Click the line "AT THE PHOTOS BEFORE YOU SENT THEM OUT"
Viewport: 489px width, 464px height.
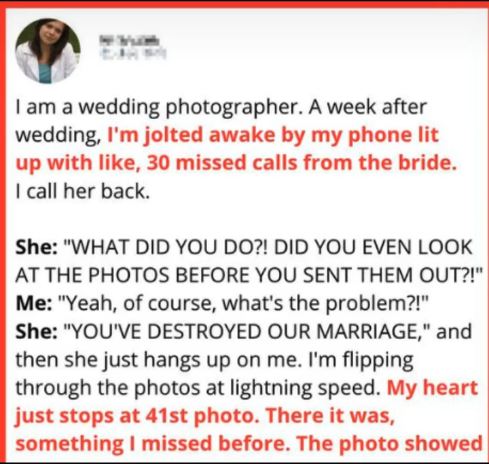click(247, 275)
